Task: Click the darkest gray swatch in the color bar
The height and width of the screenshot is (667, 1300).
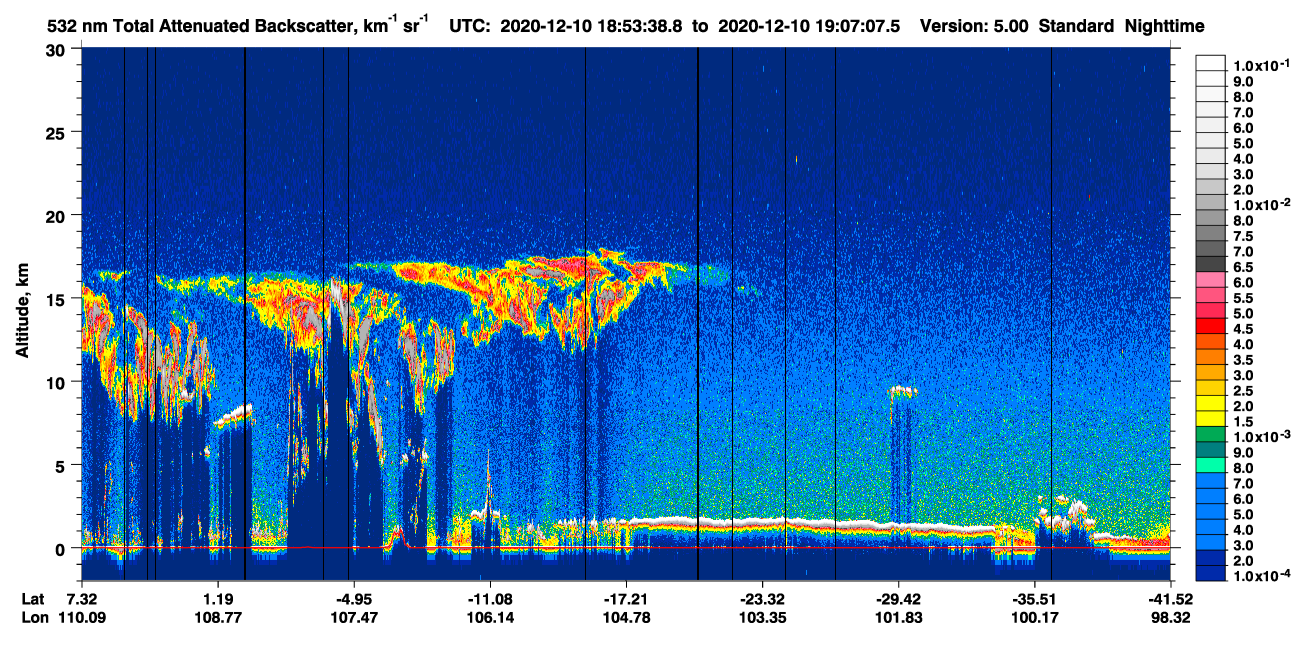Action: [x=1210, y=264]
